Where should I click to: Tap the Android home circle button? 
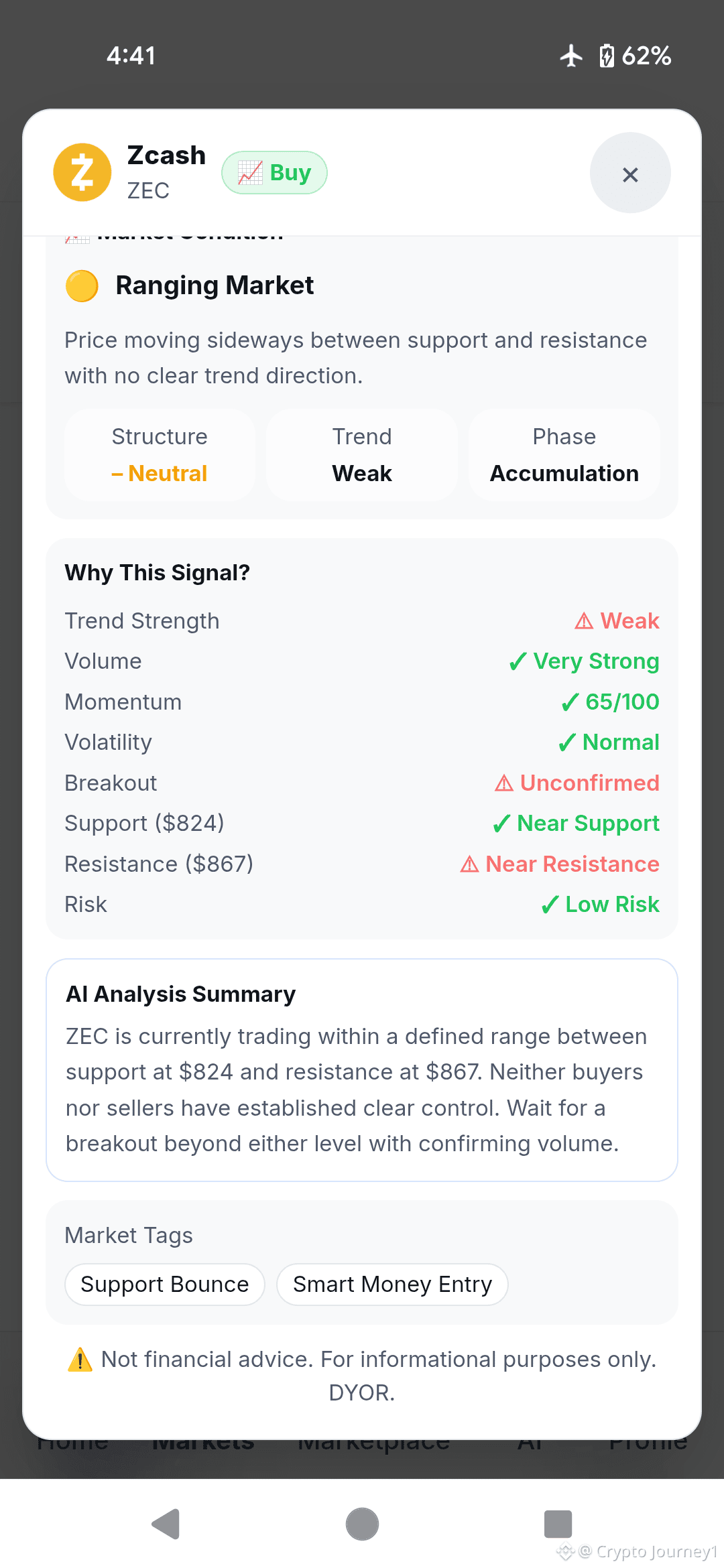click(x=362, y=1524)
